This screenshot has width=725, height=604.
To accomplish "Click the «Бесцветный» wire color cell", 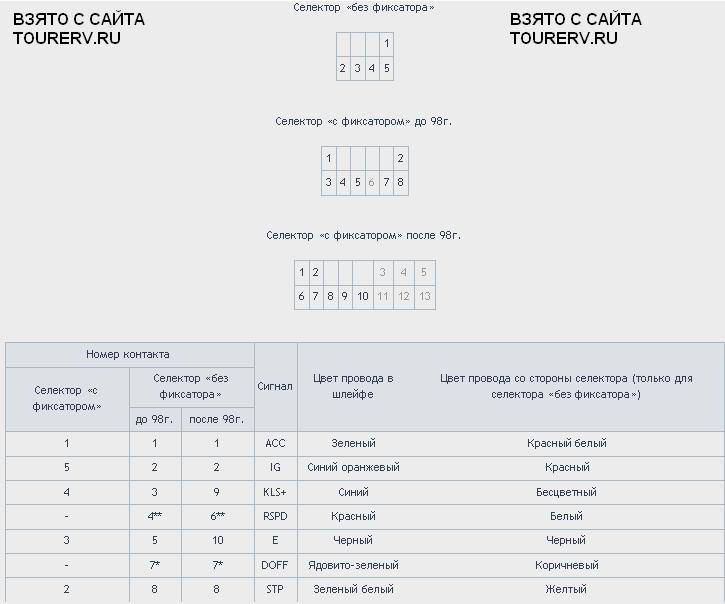I will tap(566, 492).
